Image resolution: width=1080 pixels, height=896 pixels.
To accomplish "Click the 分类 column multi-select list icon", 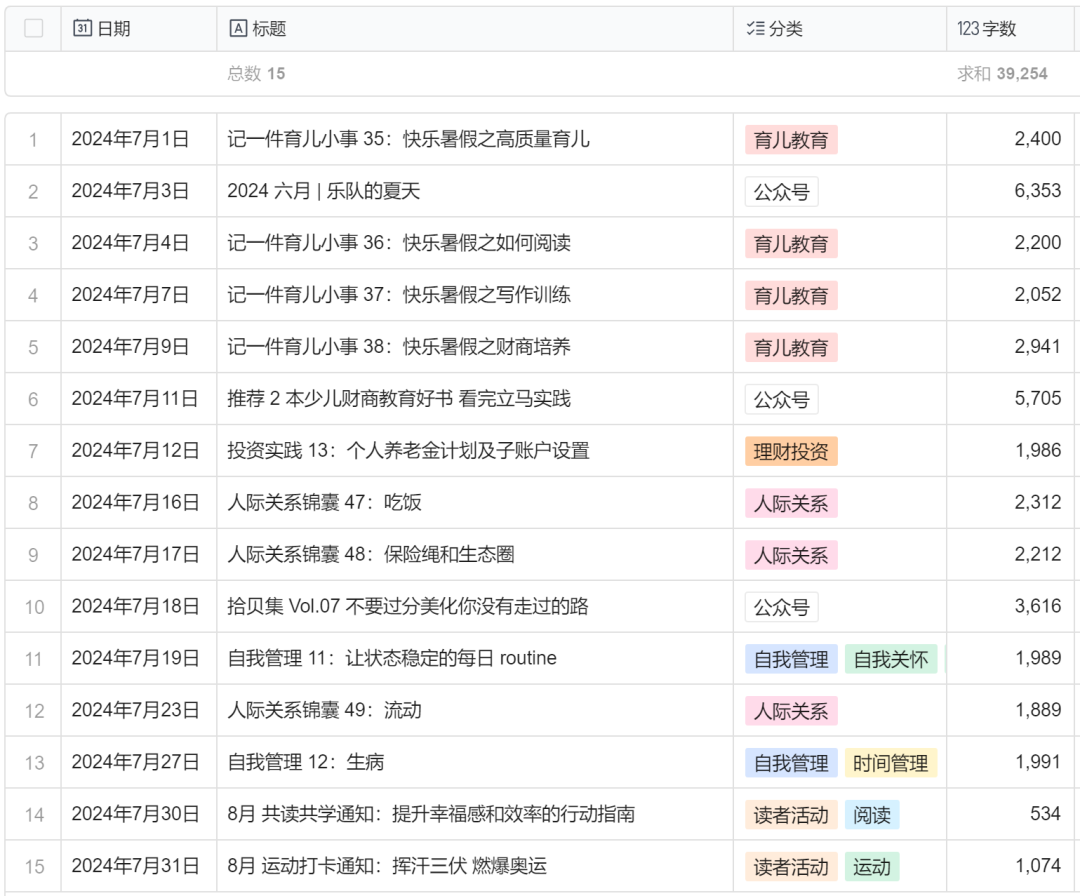I will click(x=755, y=28).
